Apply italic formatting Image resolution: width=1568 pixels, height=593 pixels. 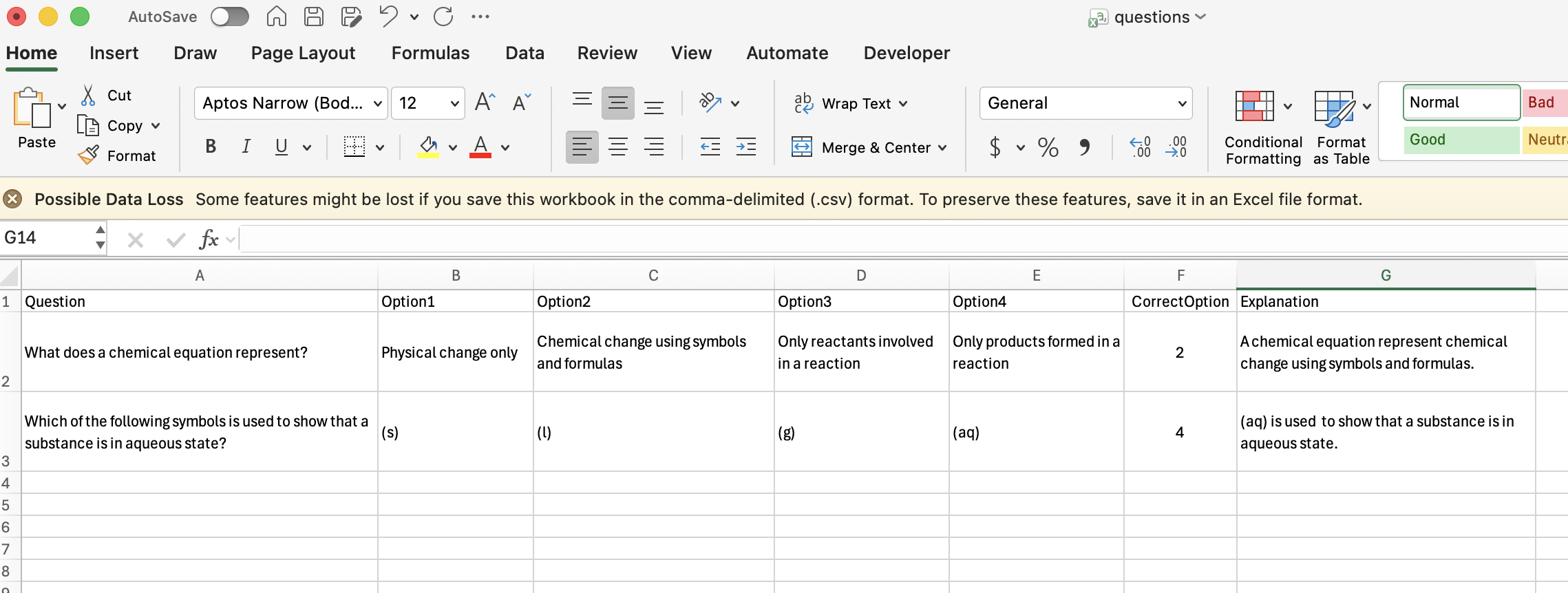pyautogui.click(x=246, y=147)
